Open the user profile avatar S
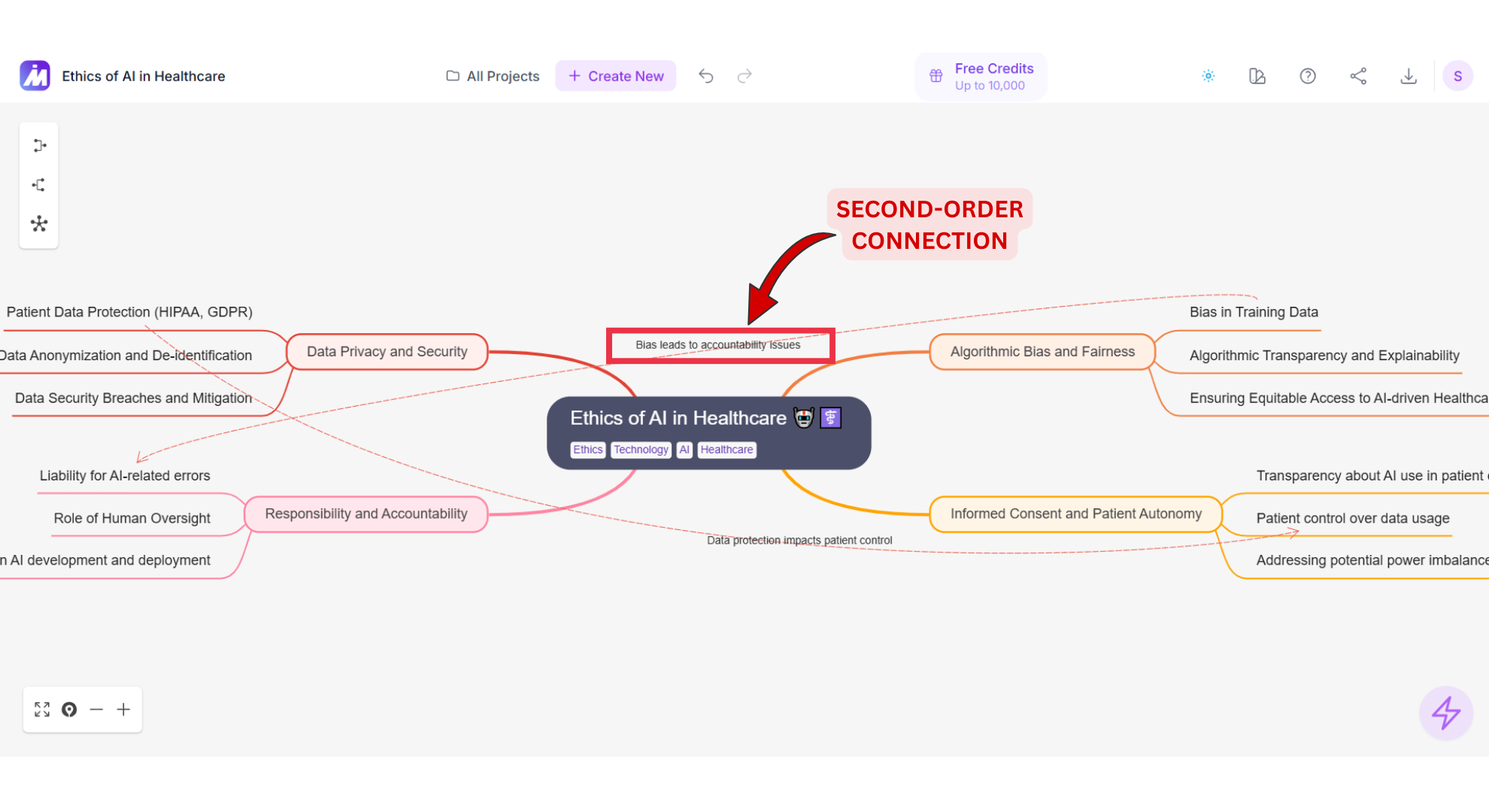The image size is (1489, 812). pyautogui.click(x=1457, y=76)
